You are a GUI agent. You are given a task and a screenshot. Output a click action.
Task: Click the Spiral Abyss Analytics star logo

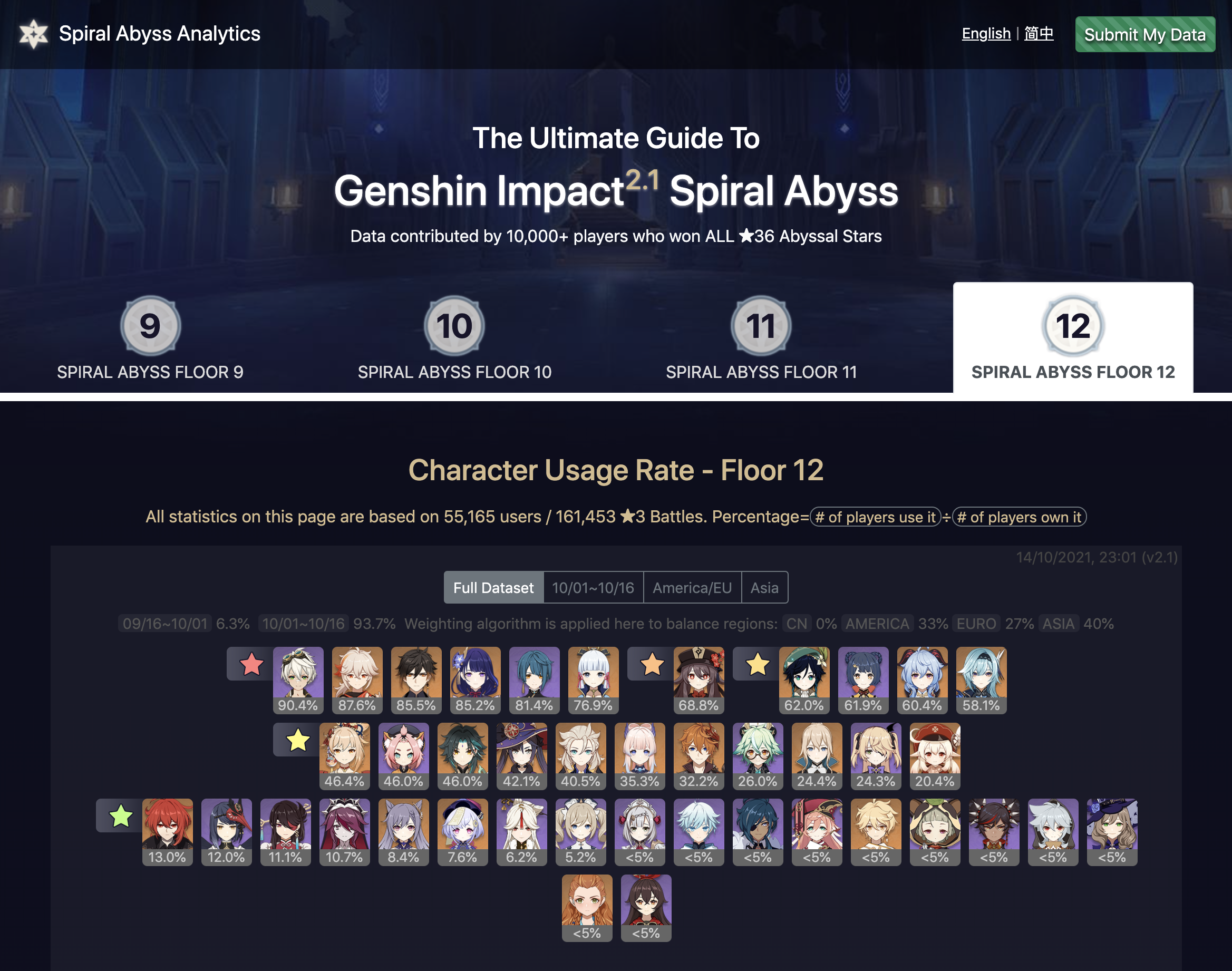point(34,34)
